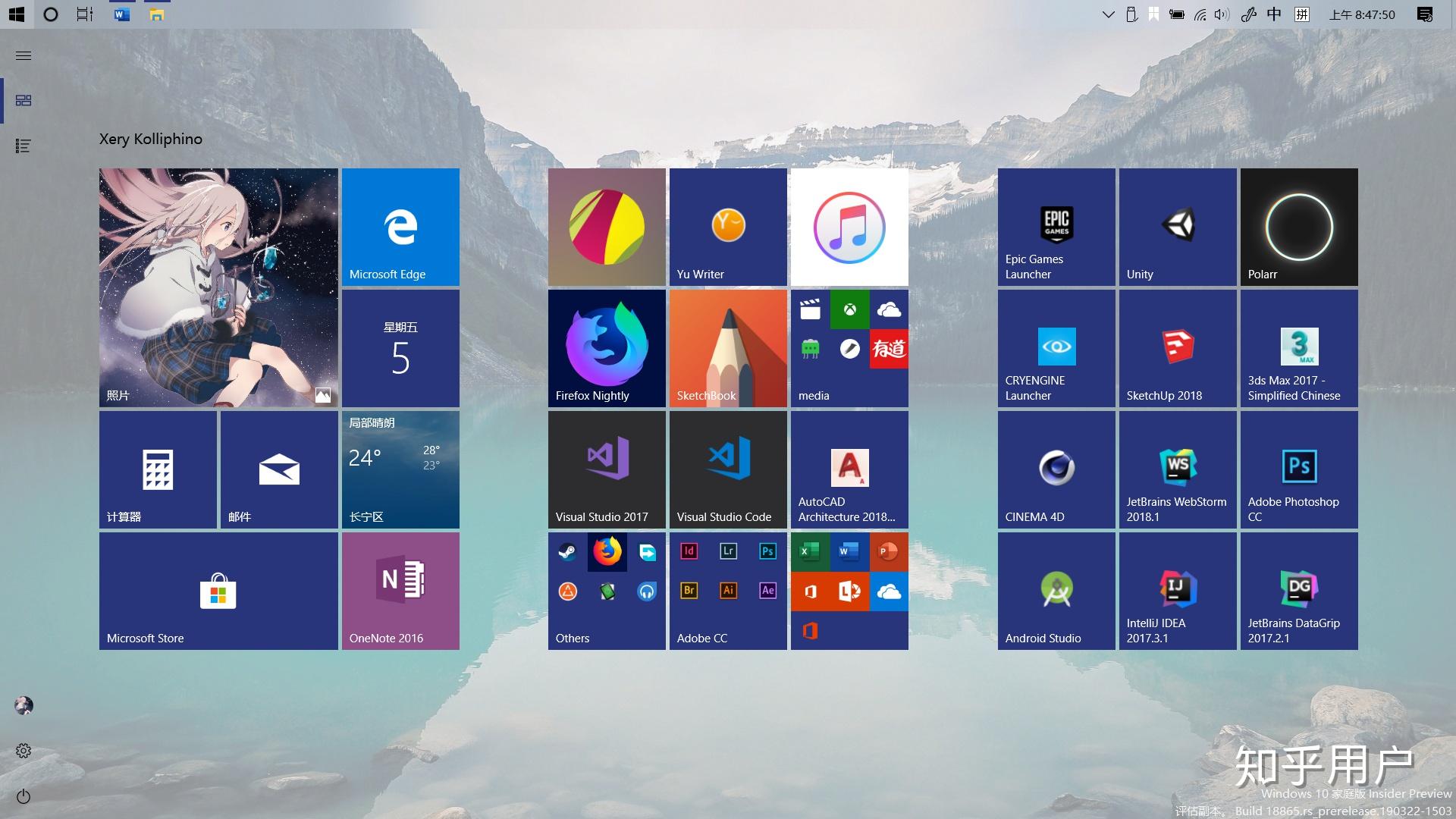Image resolution: width=1456 pixels, height=819 pixels.
Task: Open the Microsoft Edge tile
Action: tap(400, 227)
